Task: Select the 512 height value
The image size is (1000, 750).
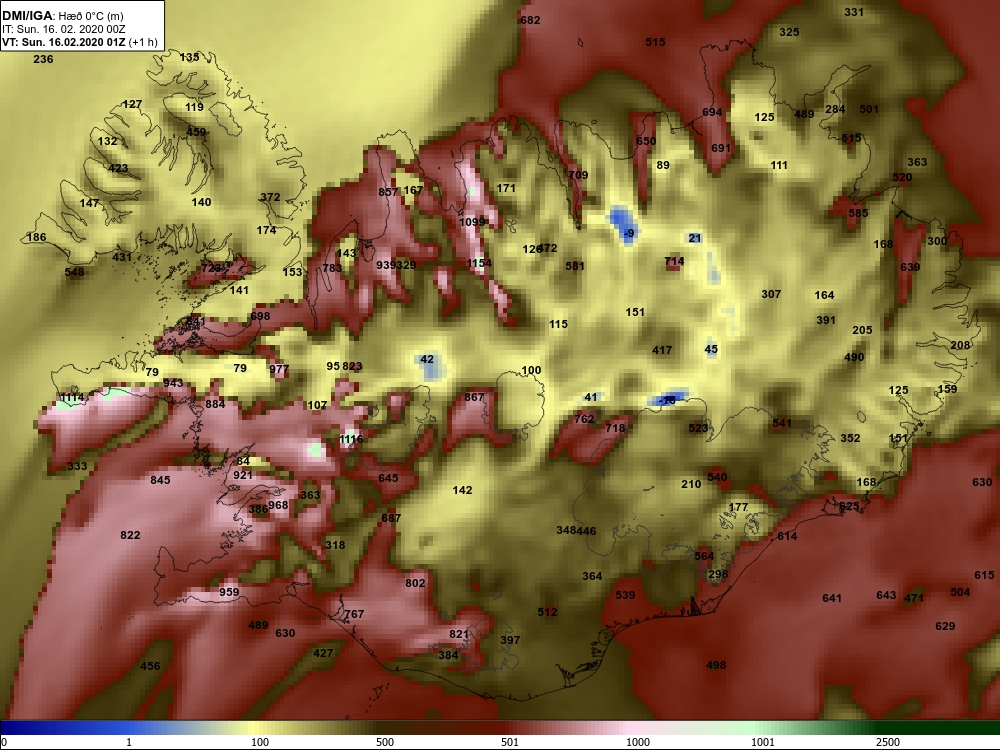Action: pos(547,612)
